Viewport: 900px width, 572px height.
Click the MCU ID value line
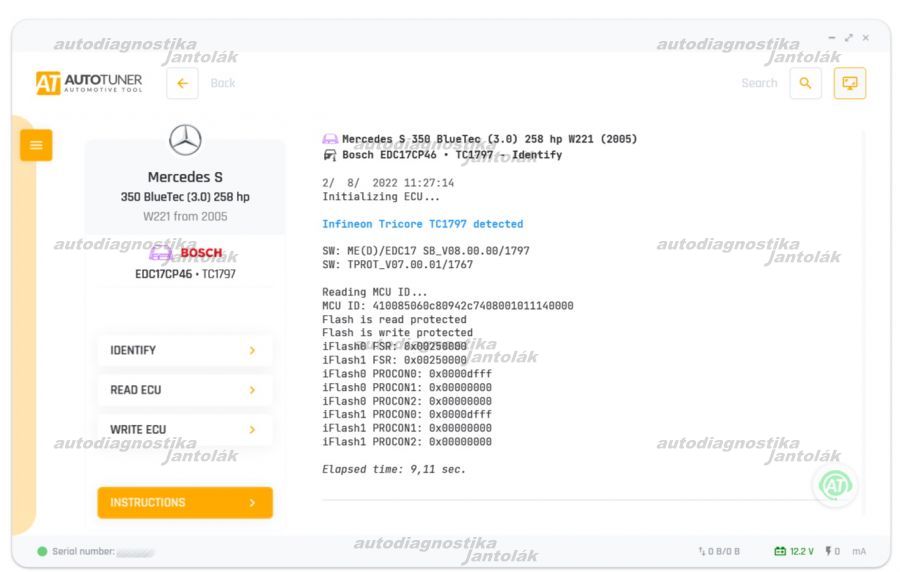click(448, 306)
